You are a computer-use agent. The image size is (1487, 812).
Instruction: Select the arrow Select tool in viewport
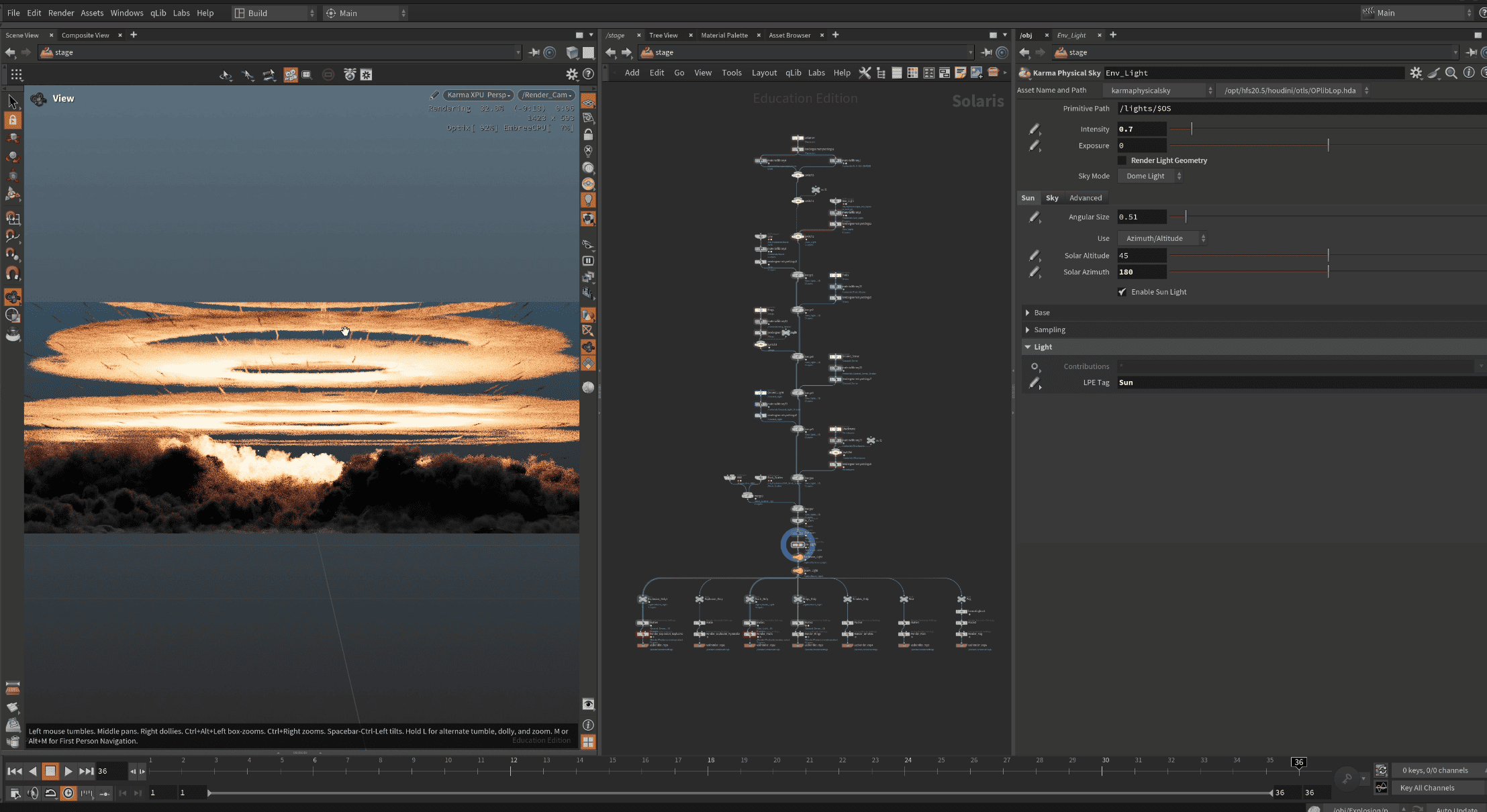point(13,102)
